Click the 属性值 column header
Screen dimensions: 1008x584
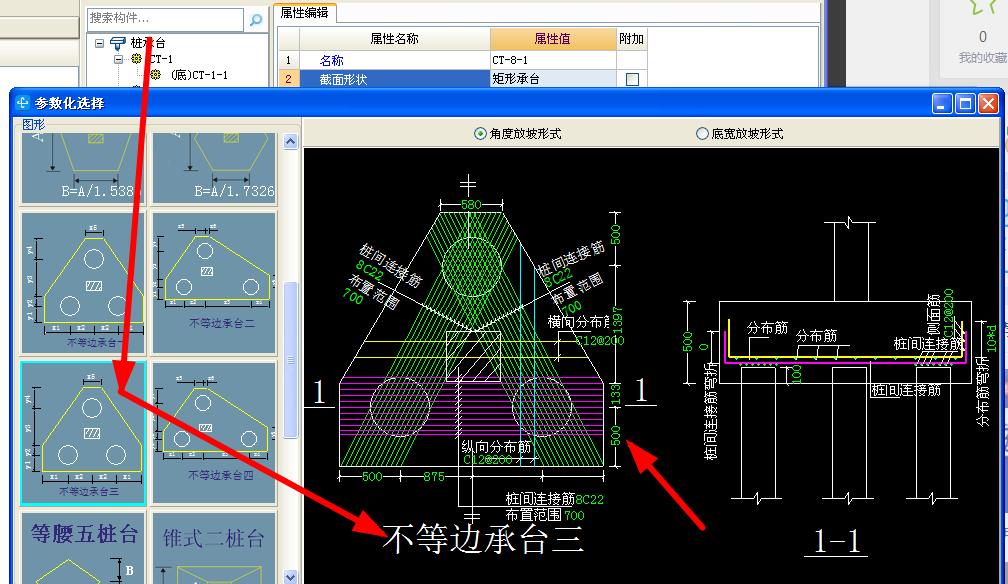pyautogui.click(x=553, y=39)
